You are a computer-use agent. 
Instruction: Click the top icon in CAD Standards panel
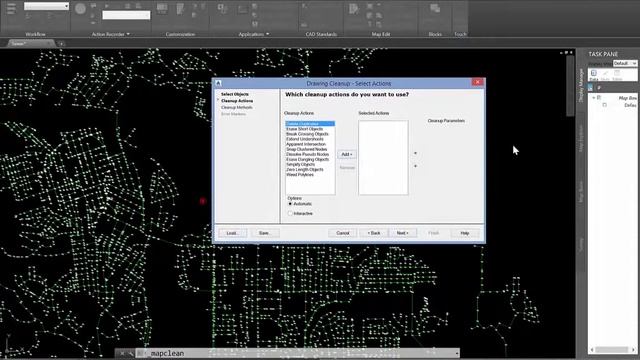(x=304, y=6)
